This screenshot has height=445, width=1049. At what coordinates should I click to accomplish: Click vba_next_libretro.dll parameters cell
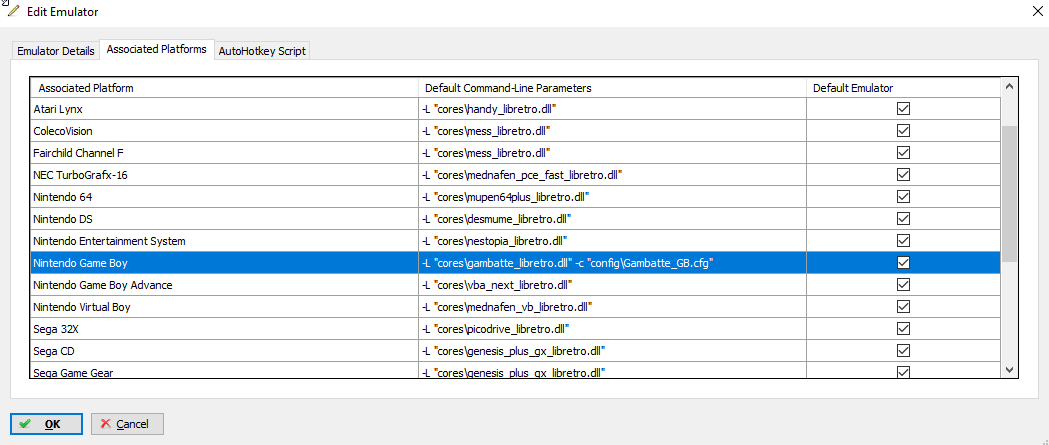point(612,285)
